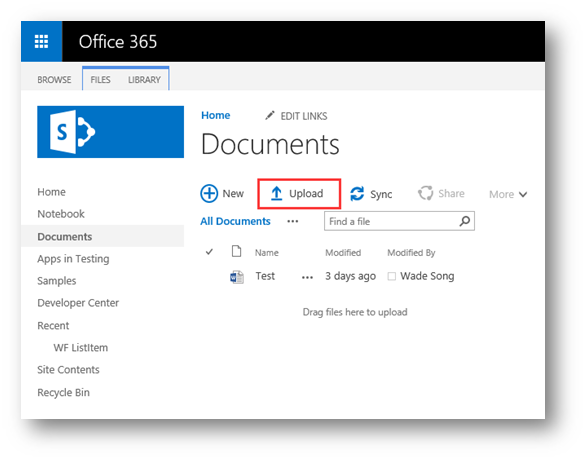The image size is (587, 461).
Task: Expand the More dropdown
Action: click(508, 194)
